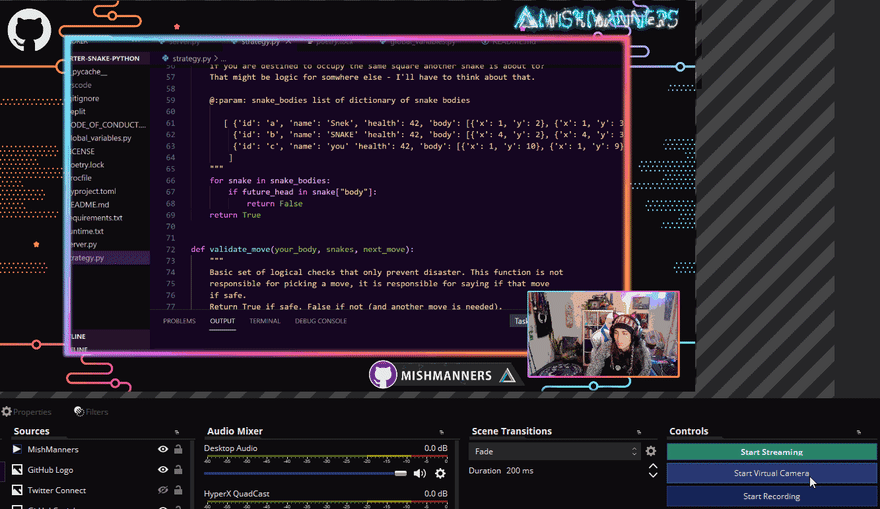Click DEBUG CONSOLE tab in previewed VS Code

tap(320, 321)
